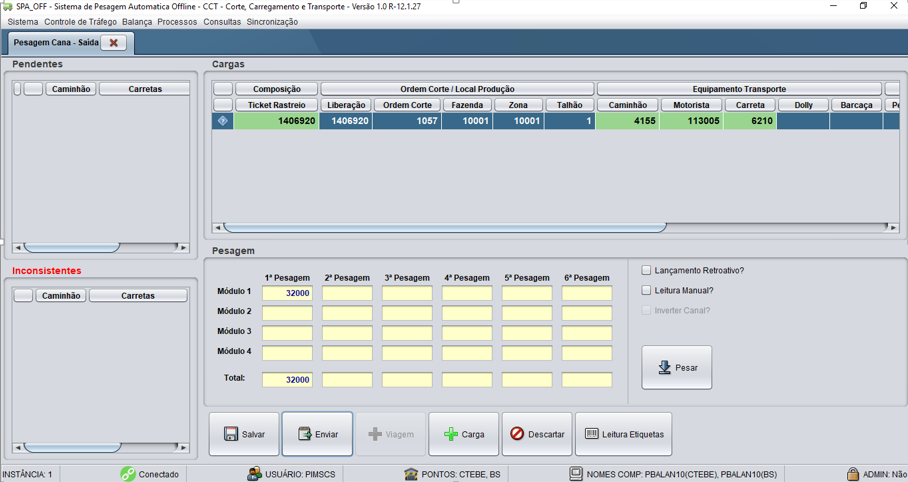908x482 pixels.
Task: Click the computer icon beside NOMES COMP
Action: 576,474
